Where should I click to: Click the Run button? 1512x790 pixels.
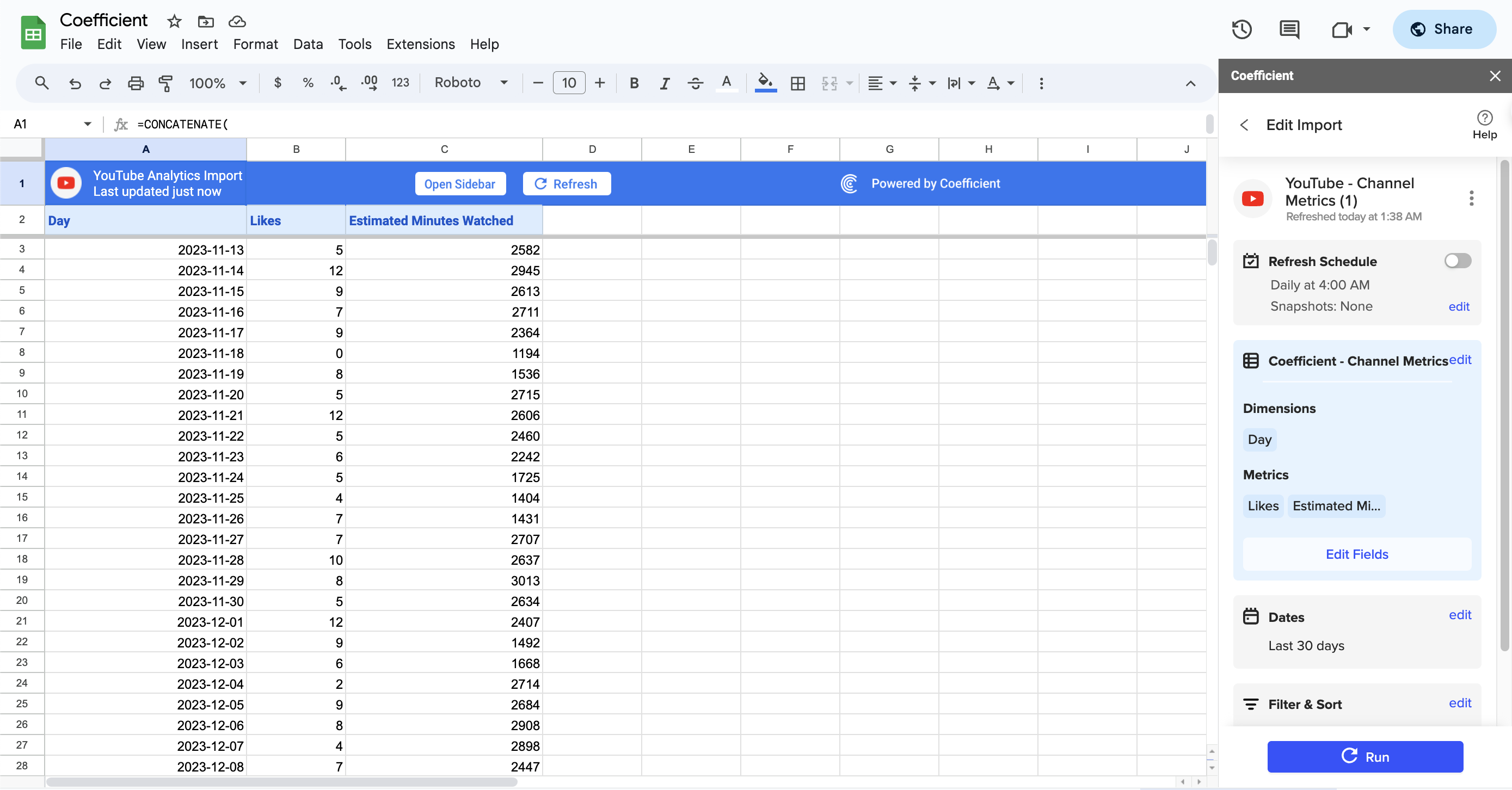click(x=1365, y=757)
